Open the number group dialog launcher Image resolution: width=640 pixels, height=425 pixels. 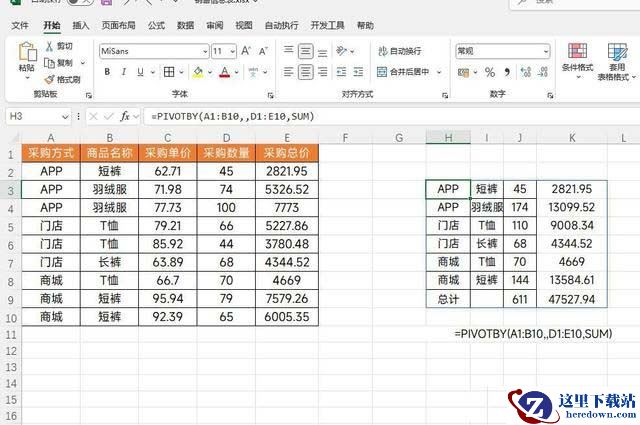550,95
